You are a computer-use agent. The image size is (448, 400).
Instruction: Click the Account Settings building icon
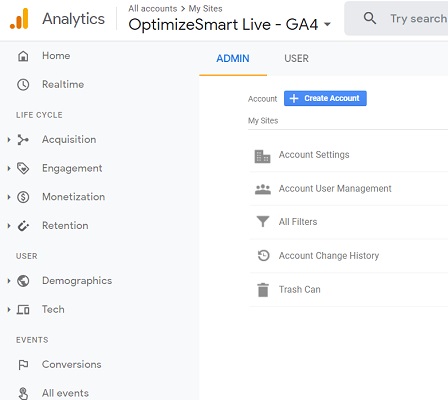click(262, 156)
